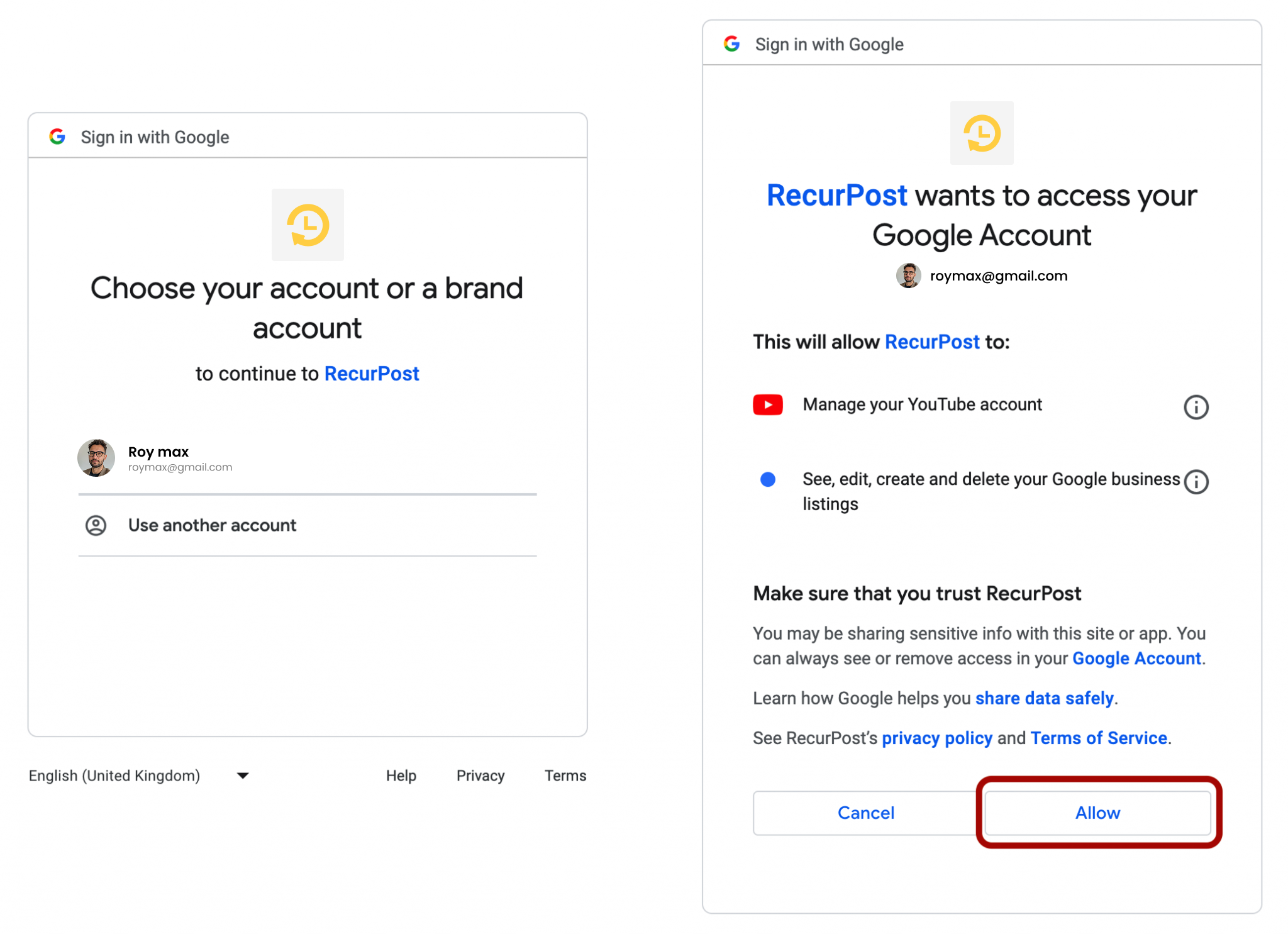Click the Use another account person icon

tap(96, 525)
